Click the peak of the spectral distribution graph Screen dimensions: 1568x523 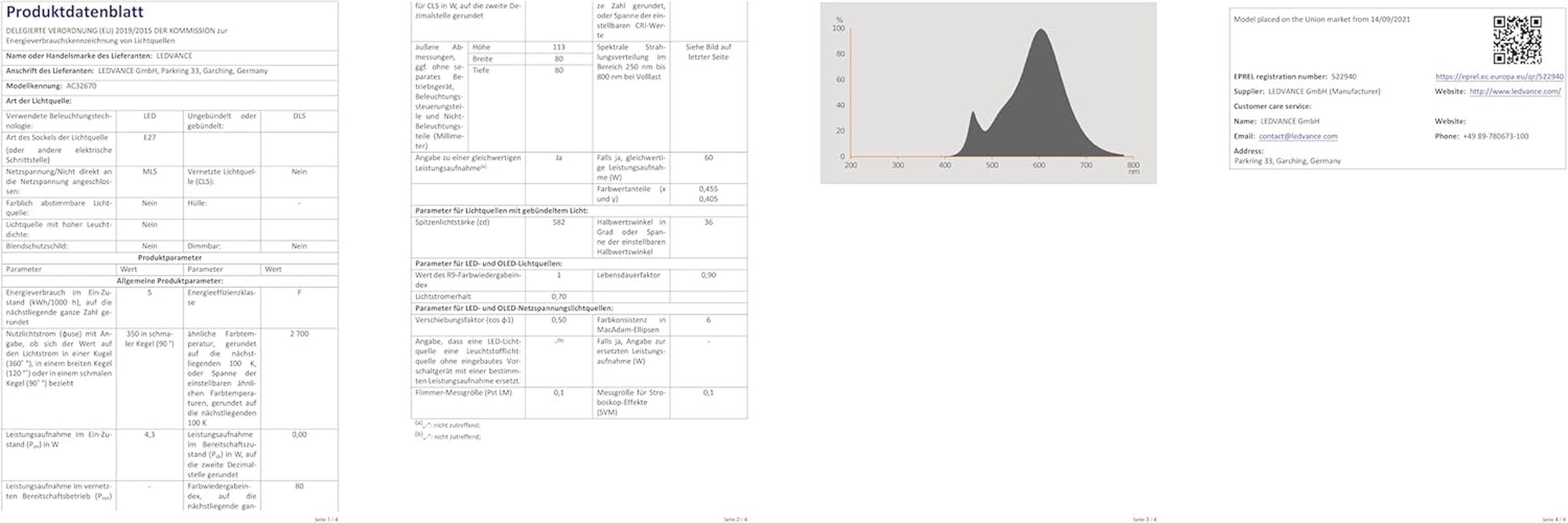point(1040,30)
